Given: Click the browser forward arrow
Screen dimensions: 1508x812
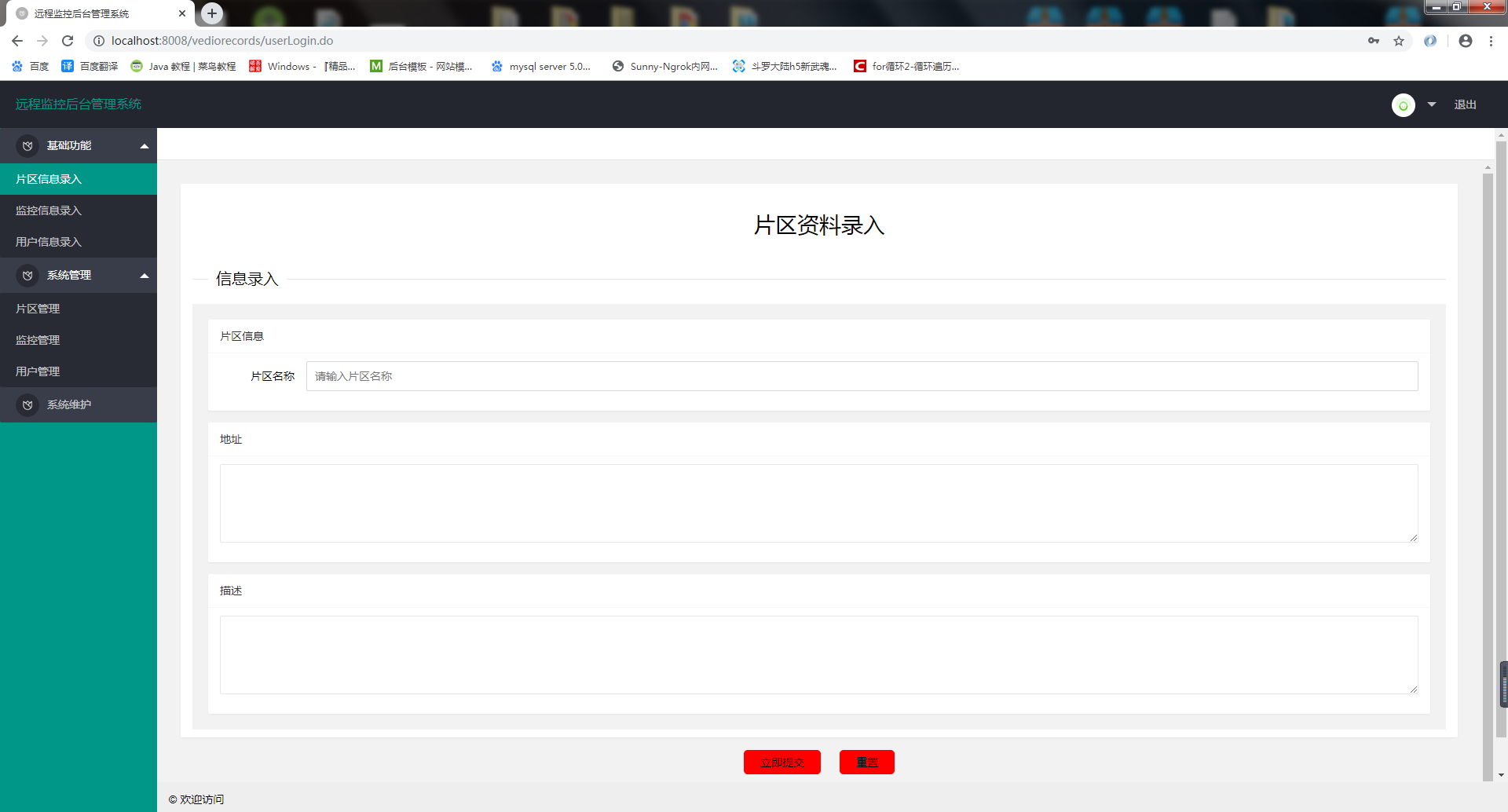Looking at the screenshot, I should click(42, 41).
